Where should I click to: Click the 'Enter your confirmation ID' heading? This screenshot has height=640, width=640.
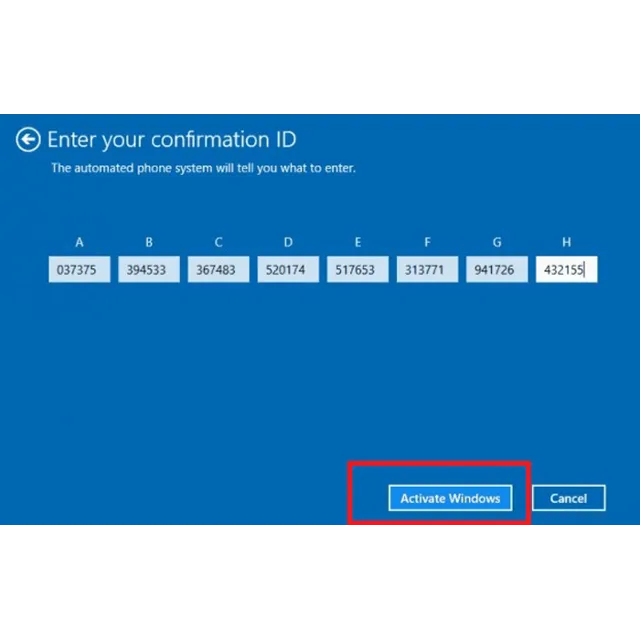pos(171,140)
